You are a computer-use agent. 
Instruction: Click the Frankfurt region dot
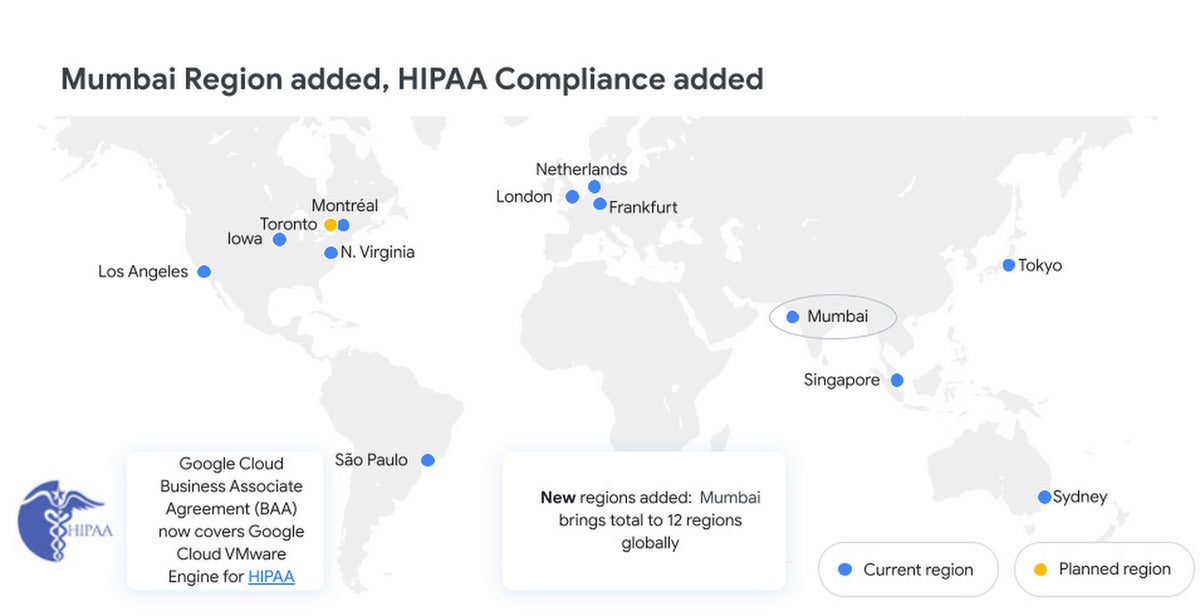[x=599, y=204]
